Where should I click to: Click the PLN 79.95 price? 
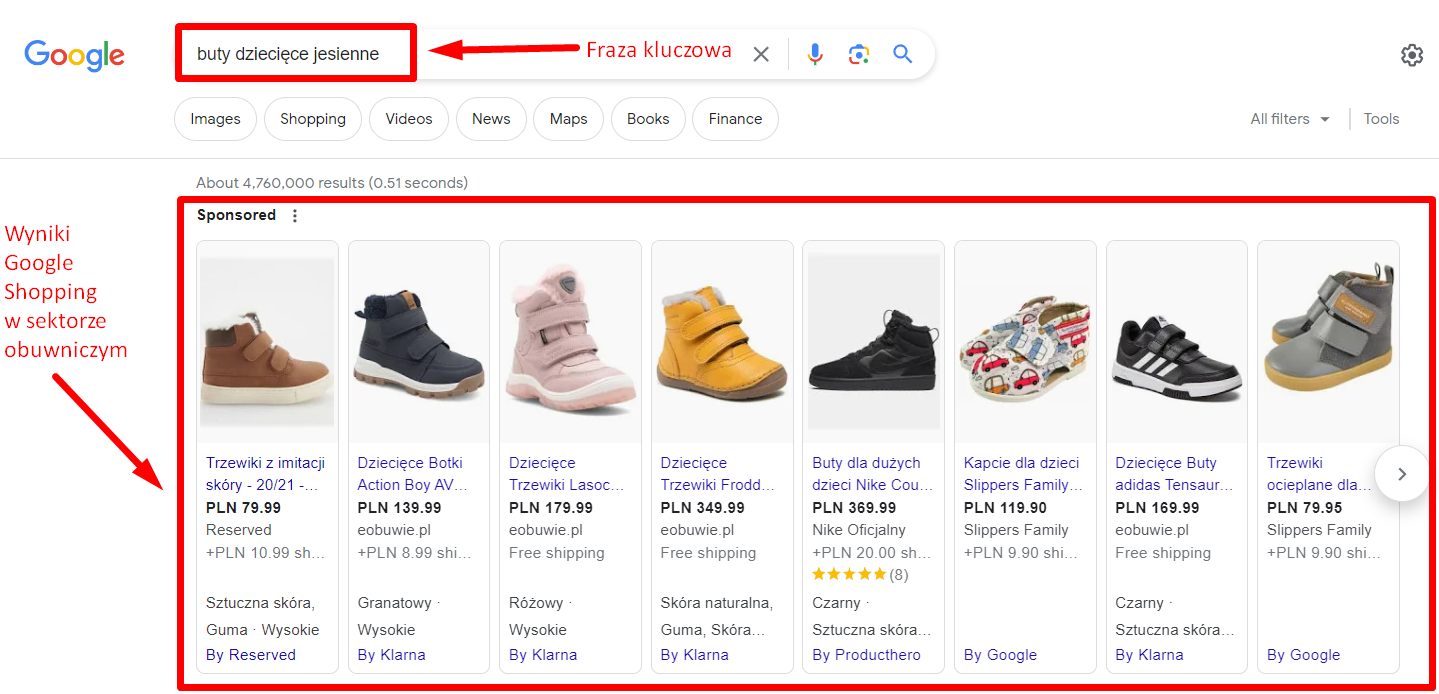click(x=1304, y=508)
